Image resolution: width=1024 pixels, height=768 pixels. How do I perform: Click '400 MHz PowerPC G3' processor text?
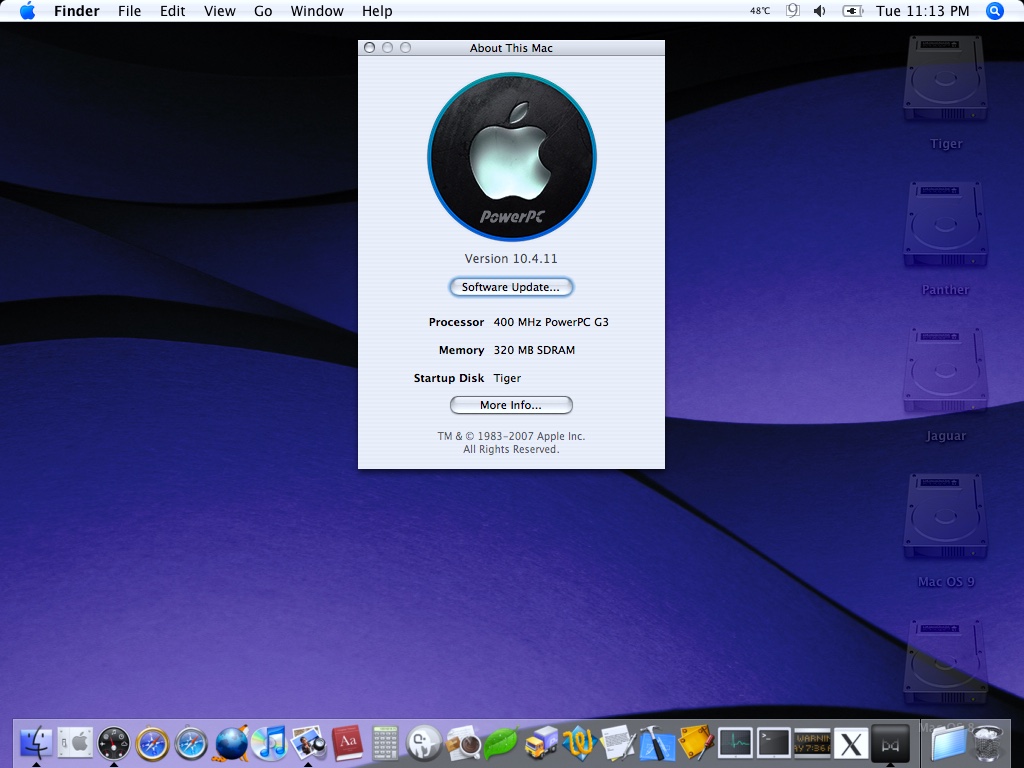click(x=551, y=322)
